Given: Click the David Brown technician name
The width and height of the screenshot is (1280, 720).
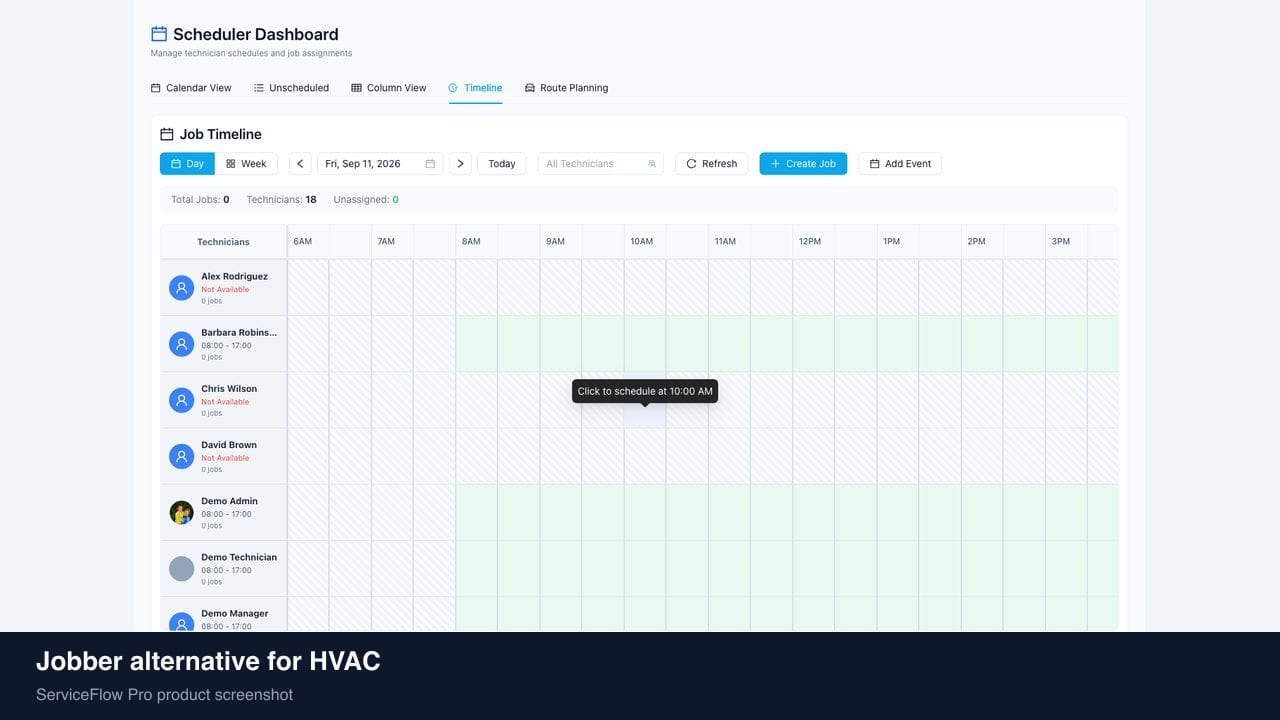Looking at the screenshot, I should (x=229, y=445).
